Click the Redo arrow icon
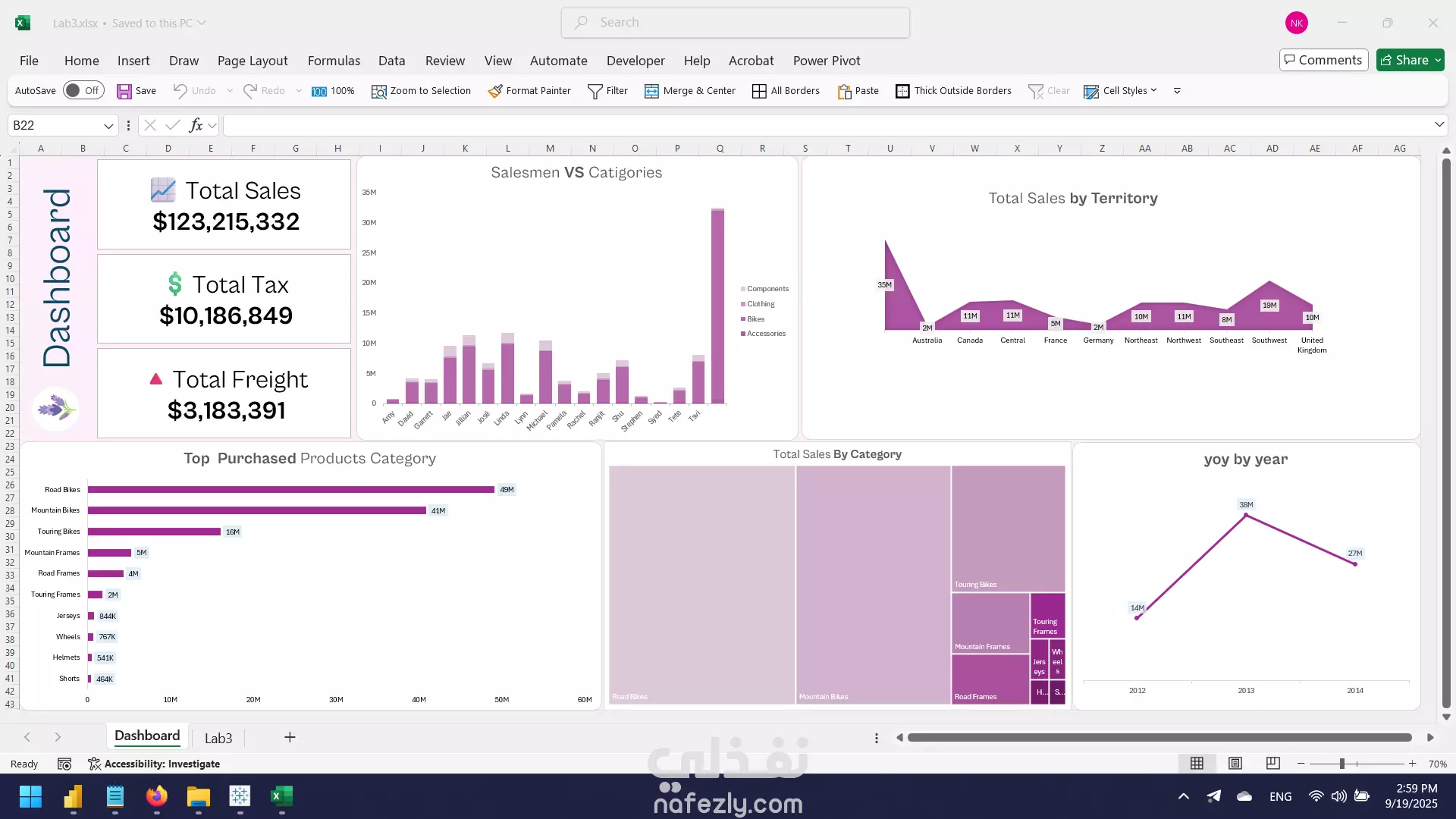Viewport: 1456px width, 819px height. 249,91
